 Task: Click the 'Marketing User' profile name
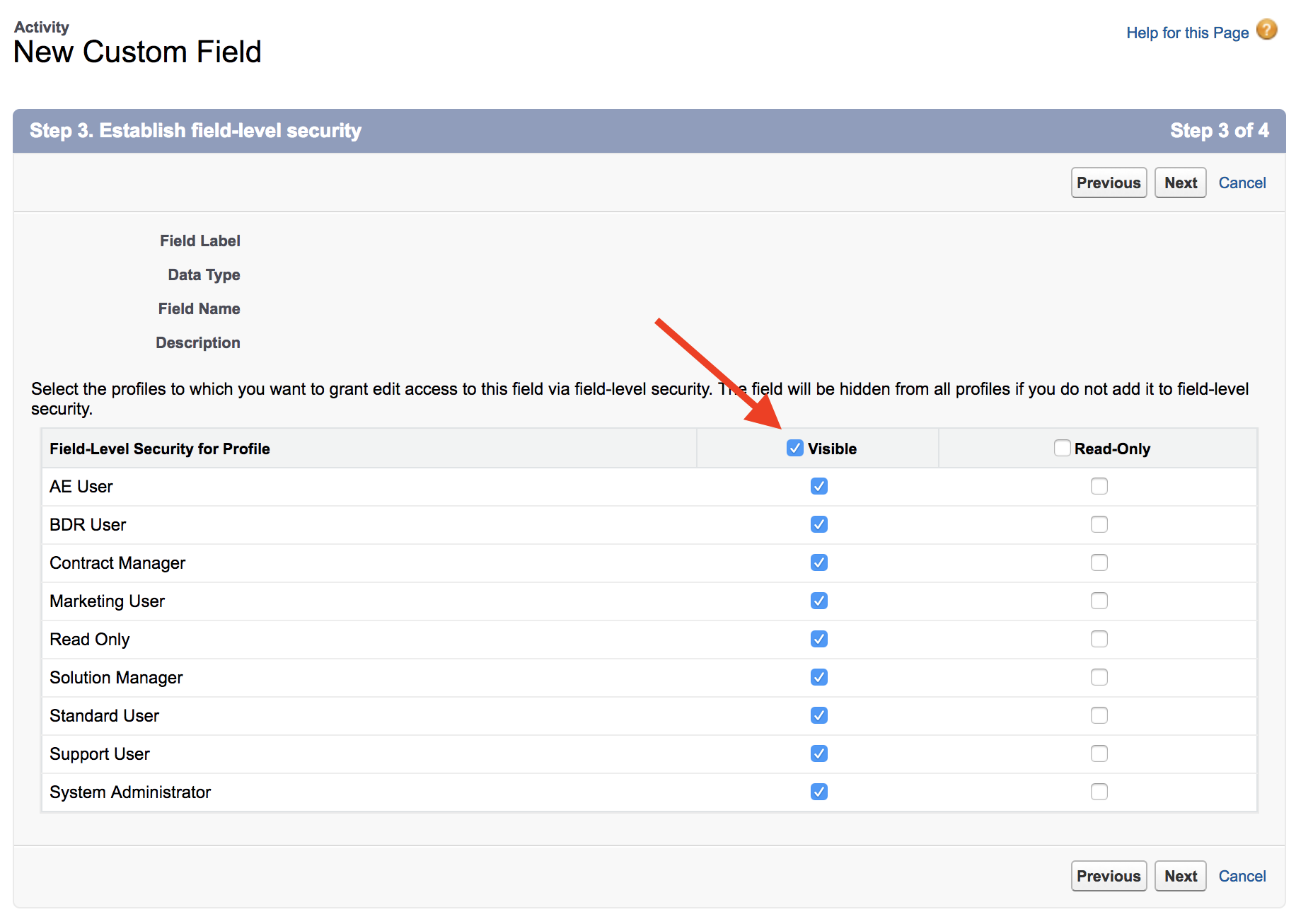(107, 601)
